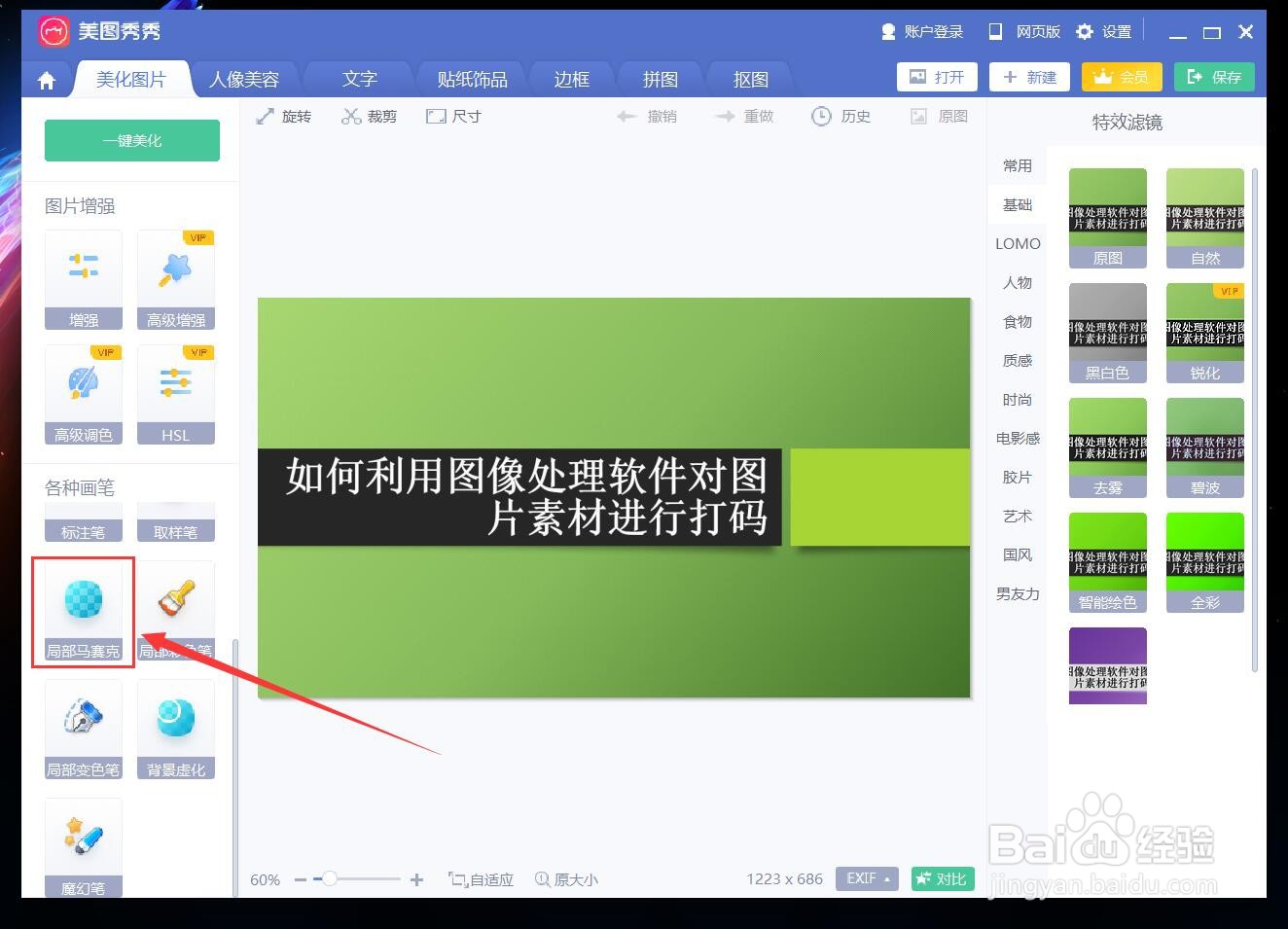Screen dimensions: 1288x929
Task: Click the 保存 save button
Action: pyautogui.click(x=1214, y=77)
